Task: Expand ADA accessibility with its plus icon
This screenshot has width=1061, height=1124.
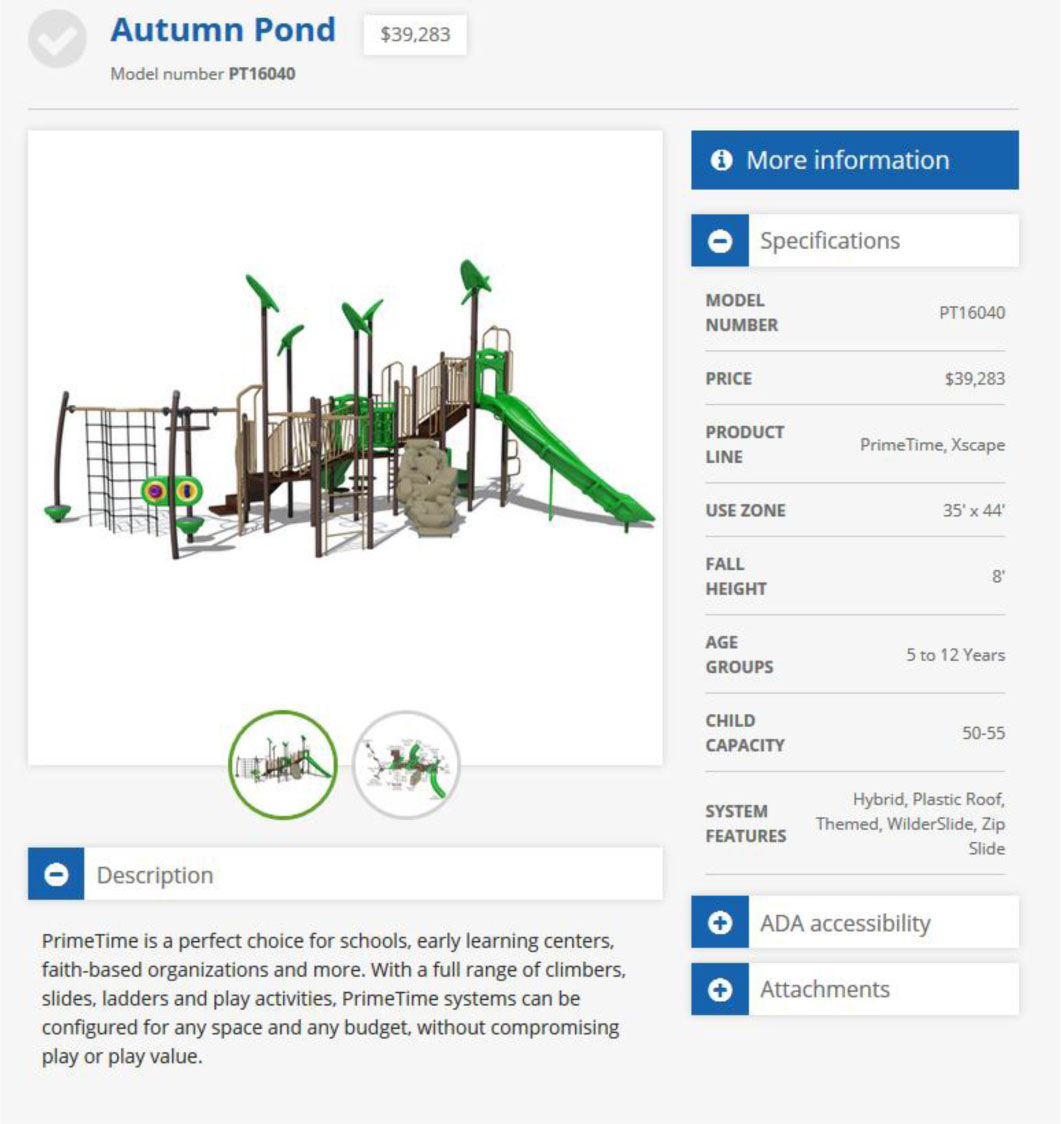Action: click(720, 923)
